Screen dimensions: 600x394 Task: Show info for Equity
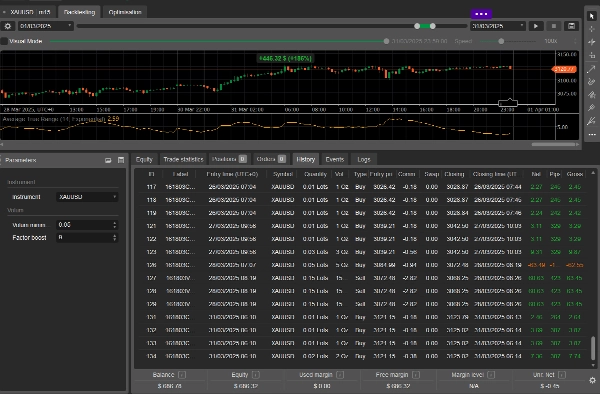256,375
